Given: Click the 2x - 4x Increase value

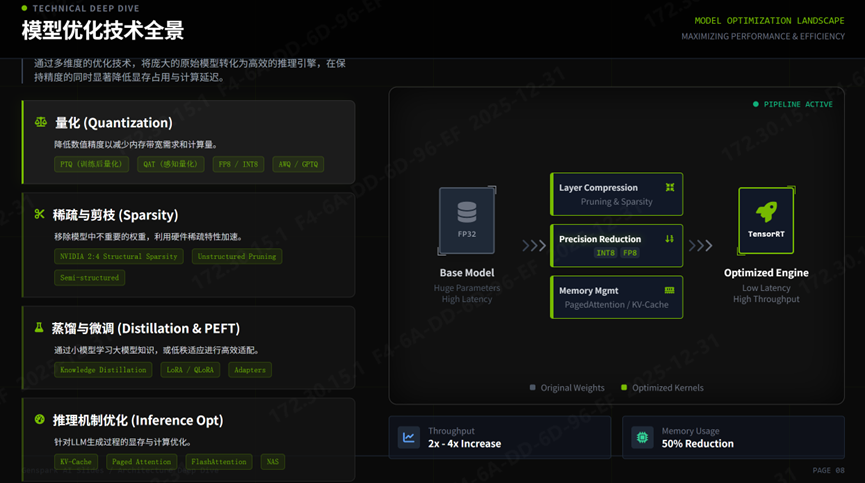Looking at the screenshot, I should pos(464,443).
